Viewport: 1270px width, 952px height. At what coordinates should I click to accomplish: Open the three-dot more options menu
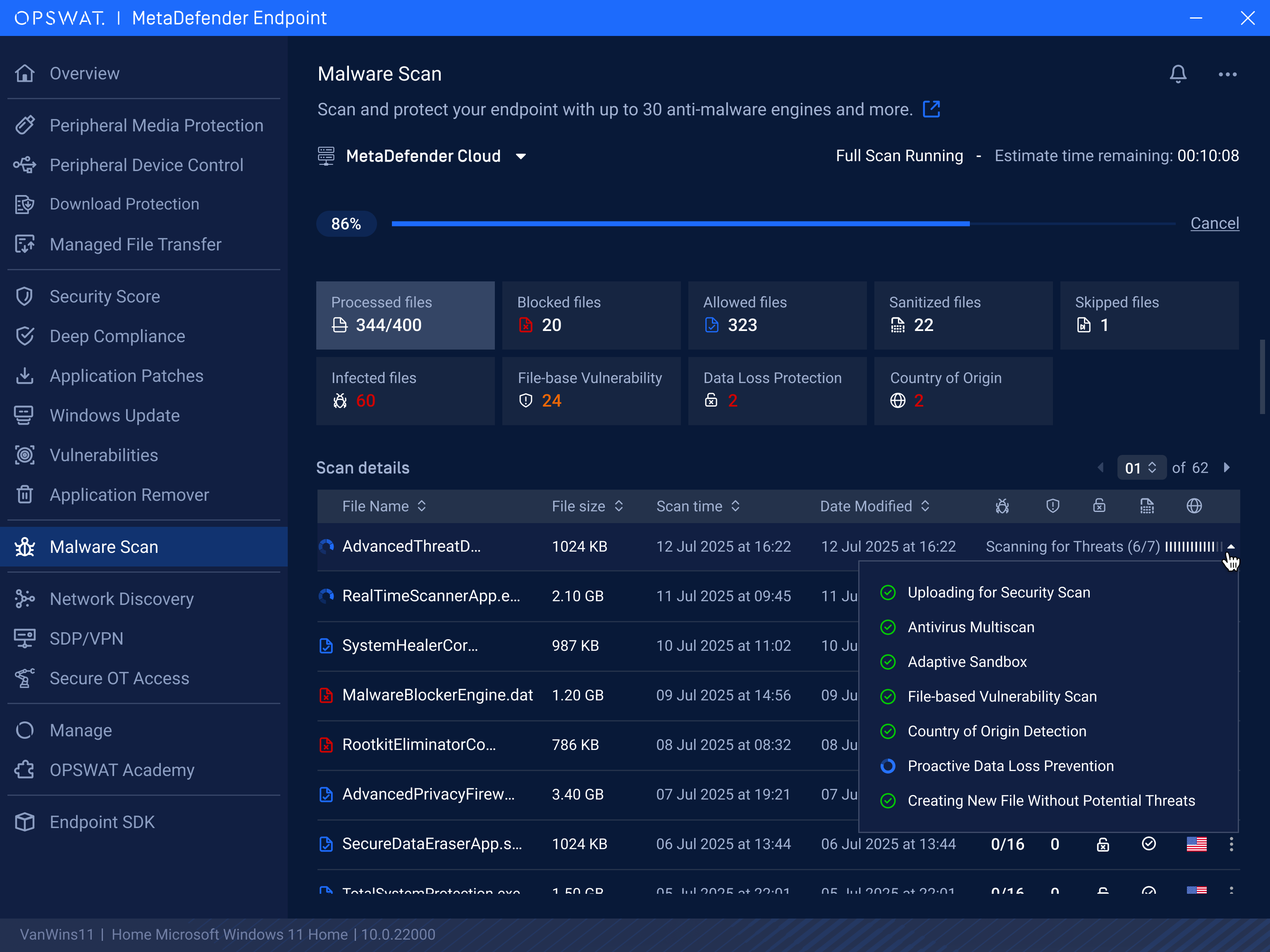tap(1227, 74)
